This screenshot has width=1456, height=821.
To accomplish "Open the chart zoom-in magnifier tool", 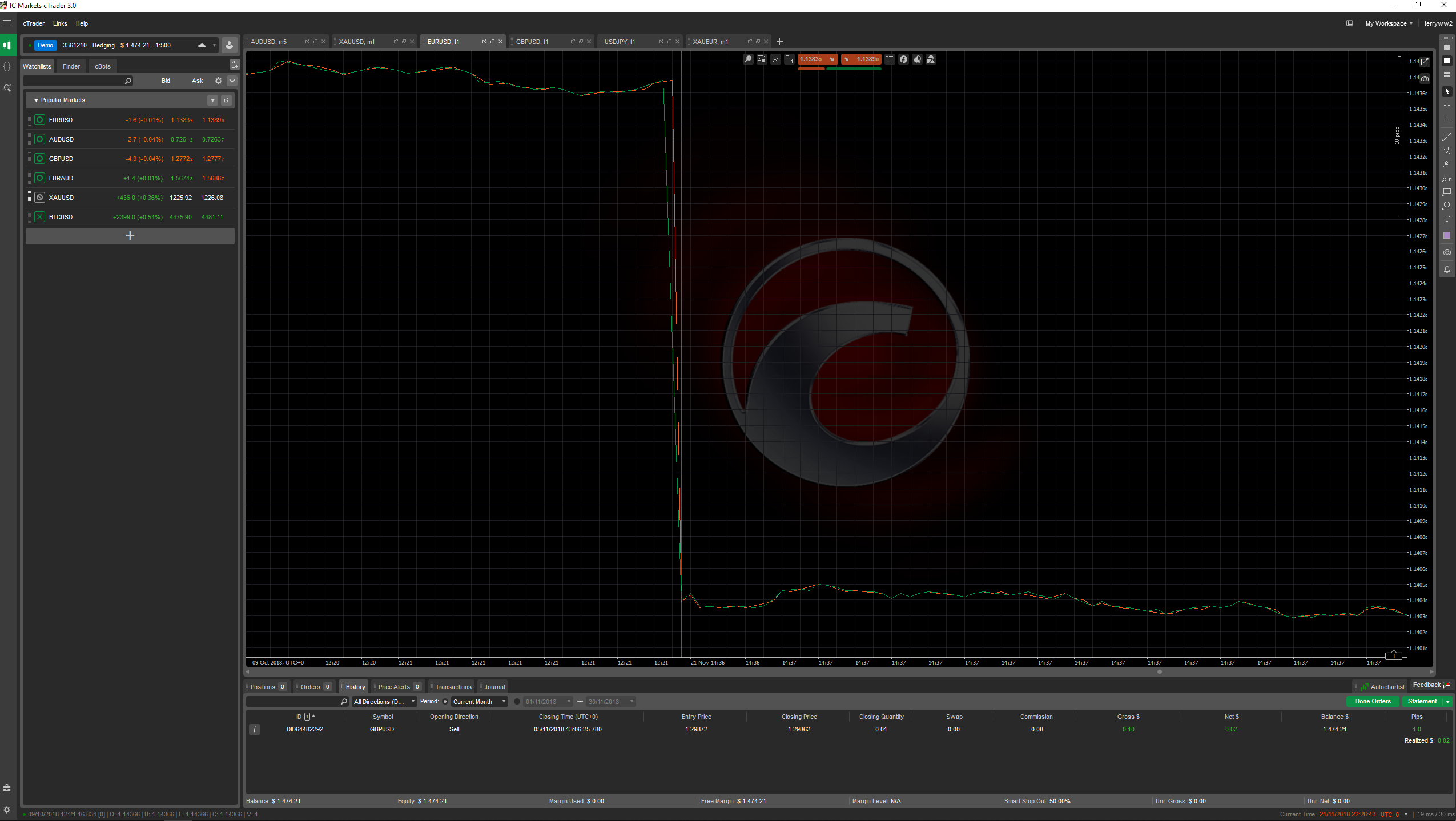I will [748, 59].
